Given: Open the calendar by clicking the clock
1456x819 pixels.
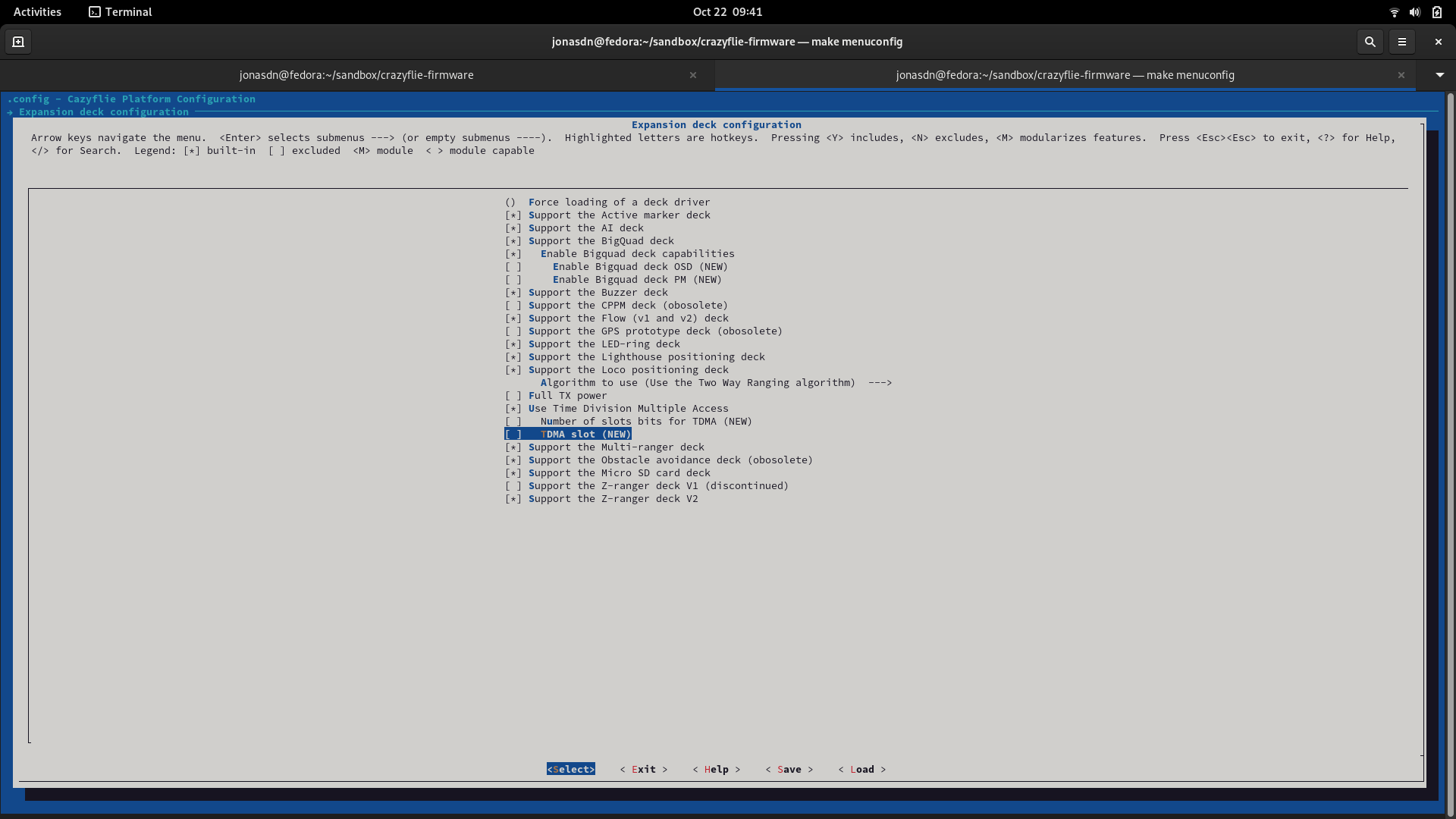Looking at the screenshot, I should (726, 11).
